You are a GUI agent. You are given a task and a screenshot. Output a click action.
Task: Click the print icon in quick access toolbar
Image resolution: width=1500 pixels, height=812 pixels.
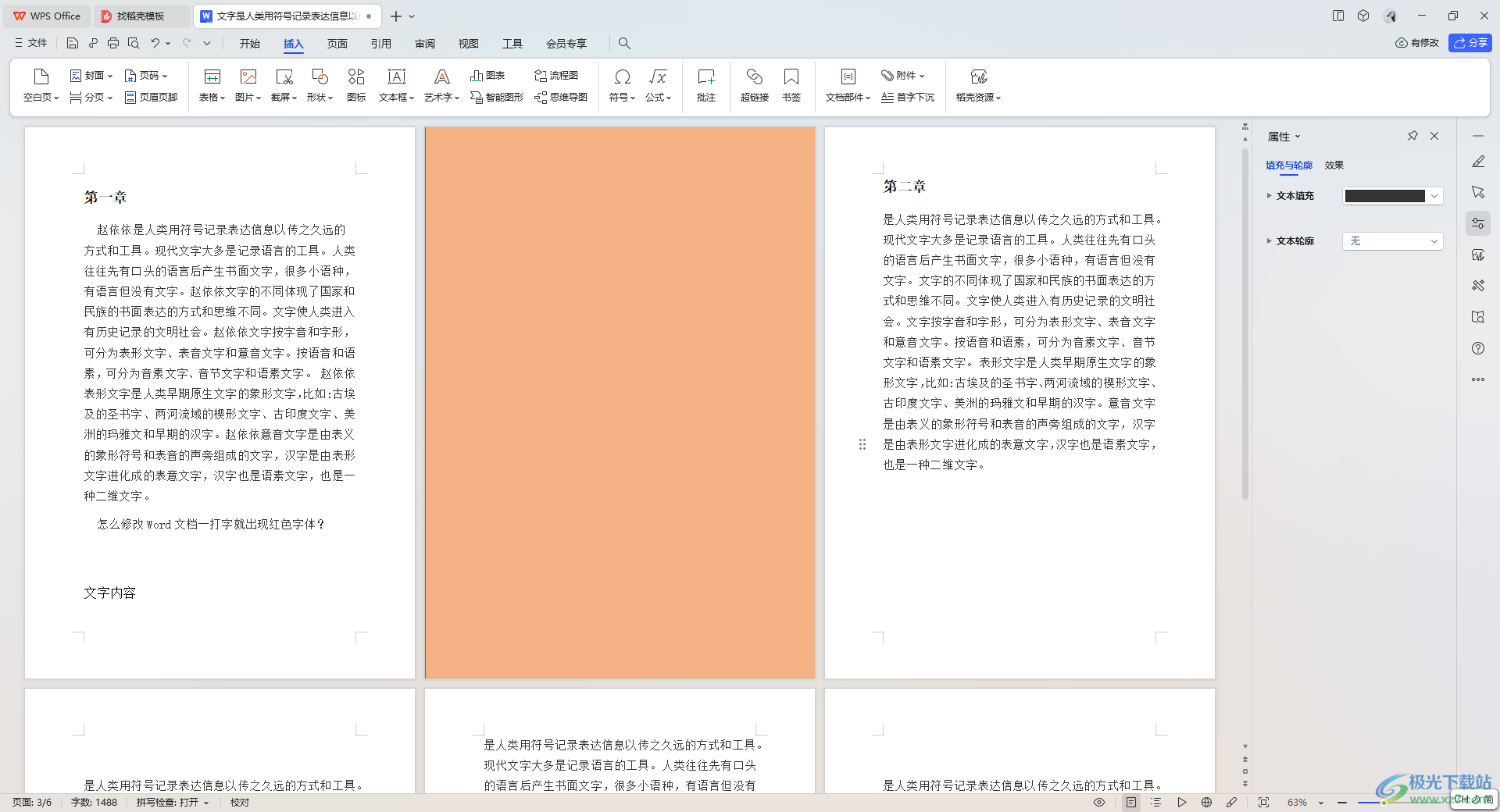113,43
